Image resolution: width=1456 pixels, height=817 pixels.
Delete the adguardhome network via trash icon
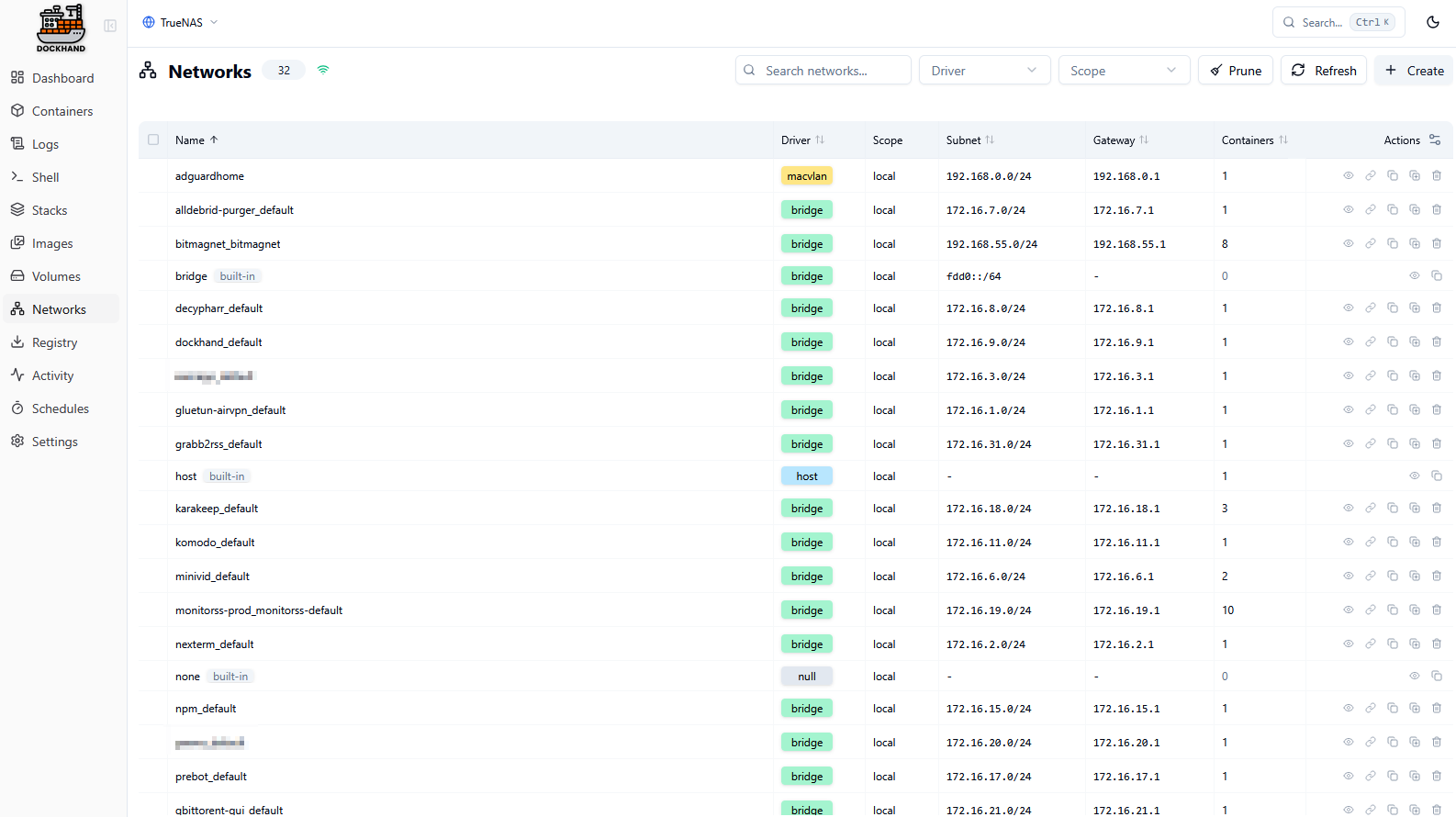point(1437,175)
